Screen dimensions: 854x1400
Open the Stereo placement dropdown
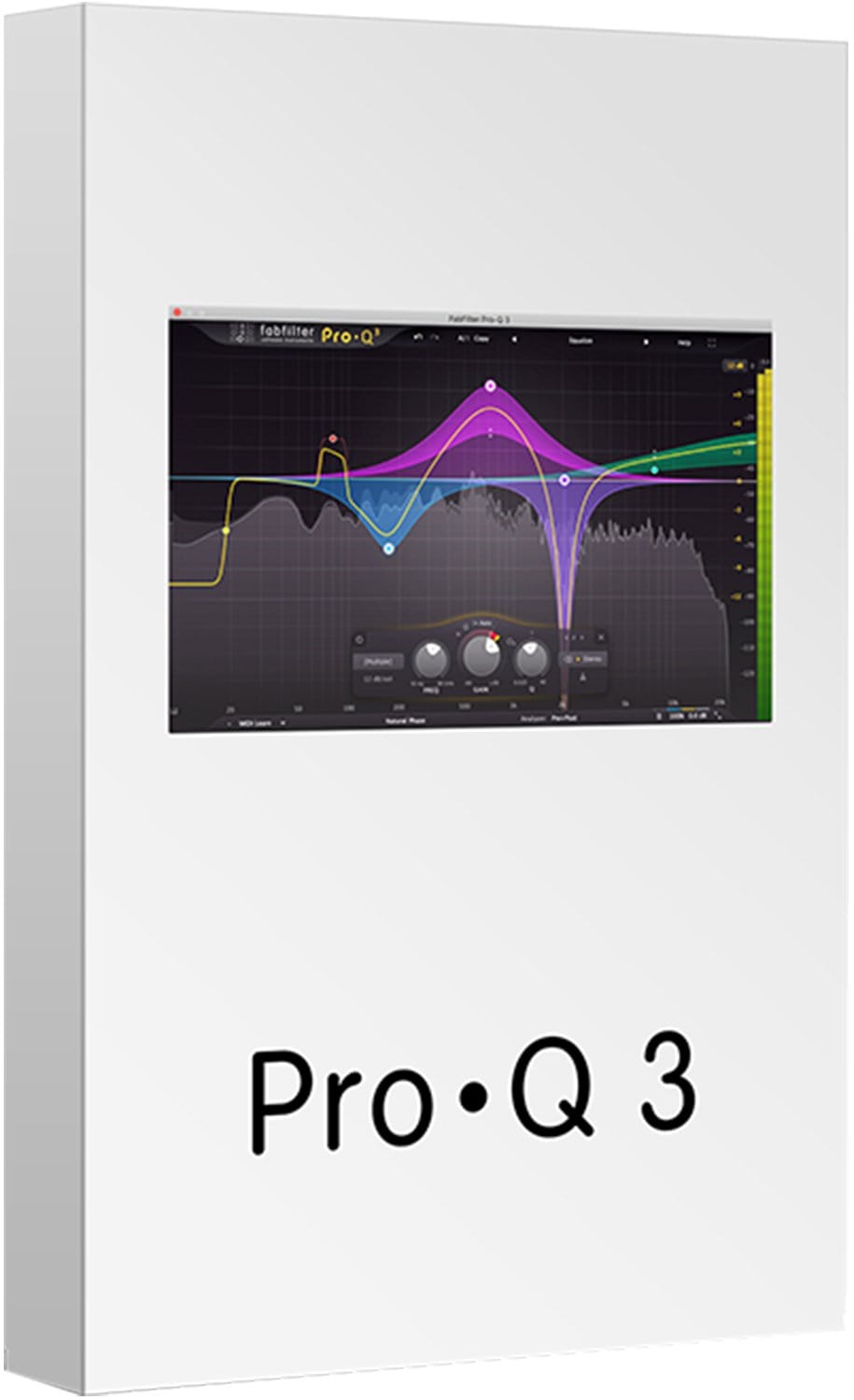click(x=583, y=659)
